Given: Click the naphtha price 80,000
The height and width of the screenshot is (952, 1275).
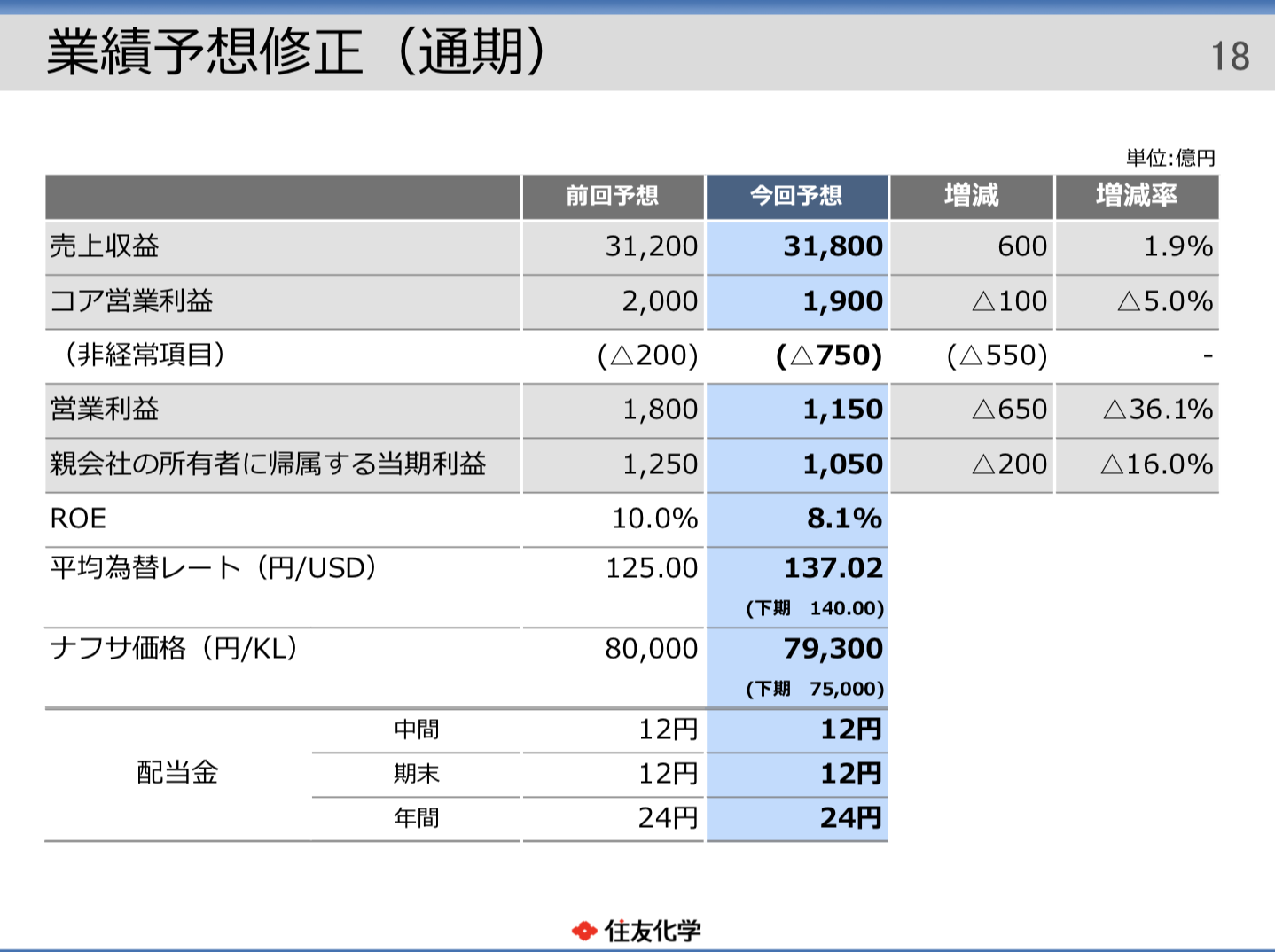Looking at the screenshot, I should (652, 649).
